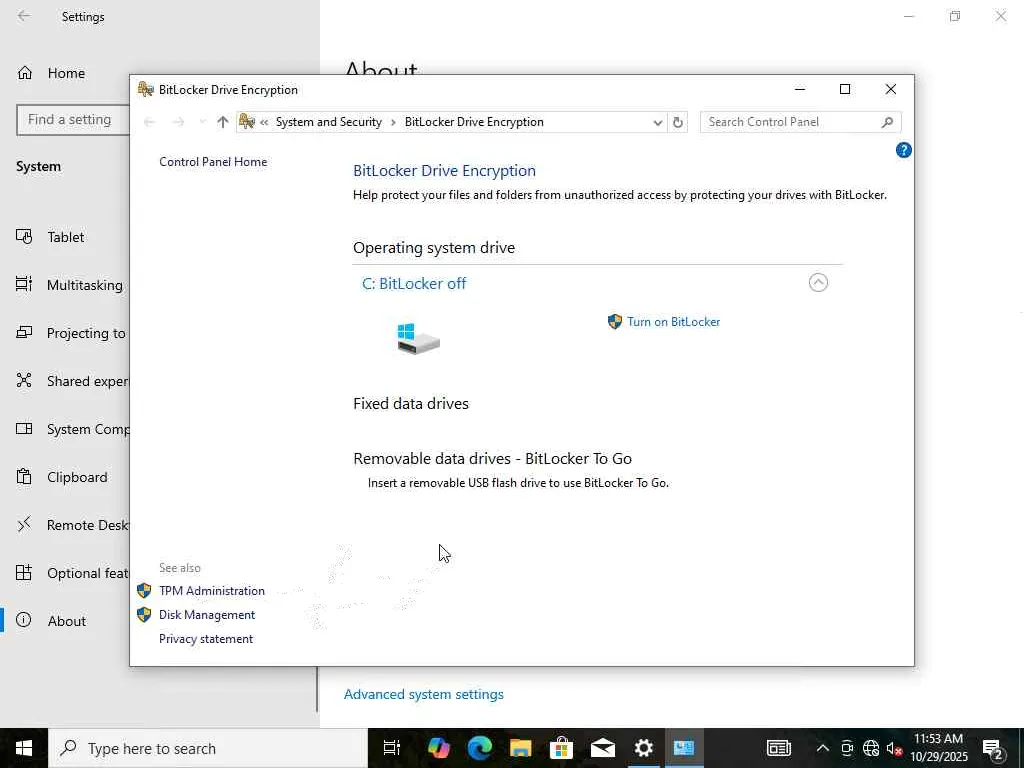Show hidden system tray icons

tap(823, 748)
